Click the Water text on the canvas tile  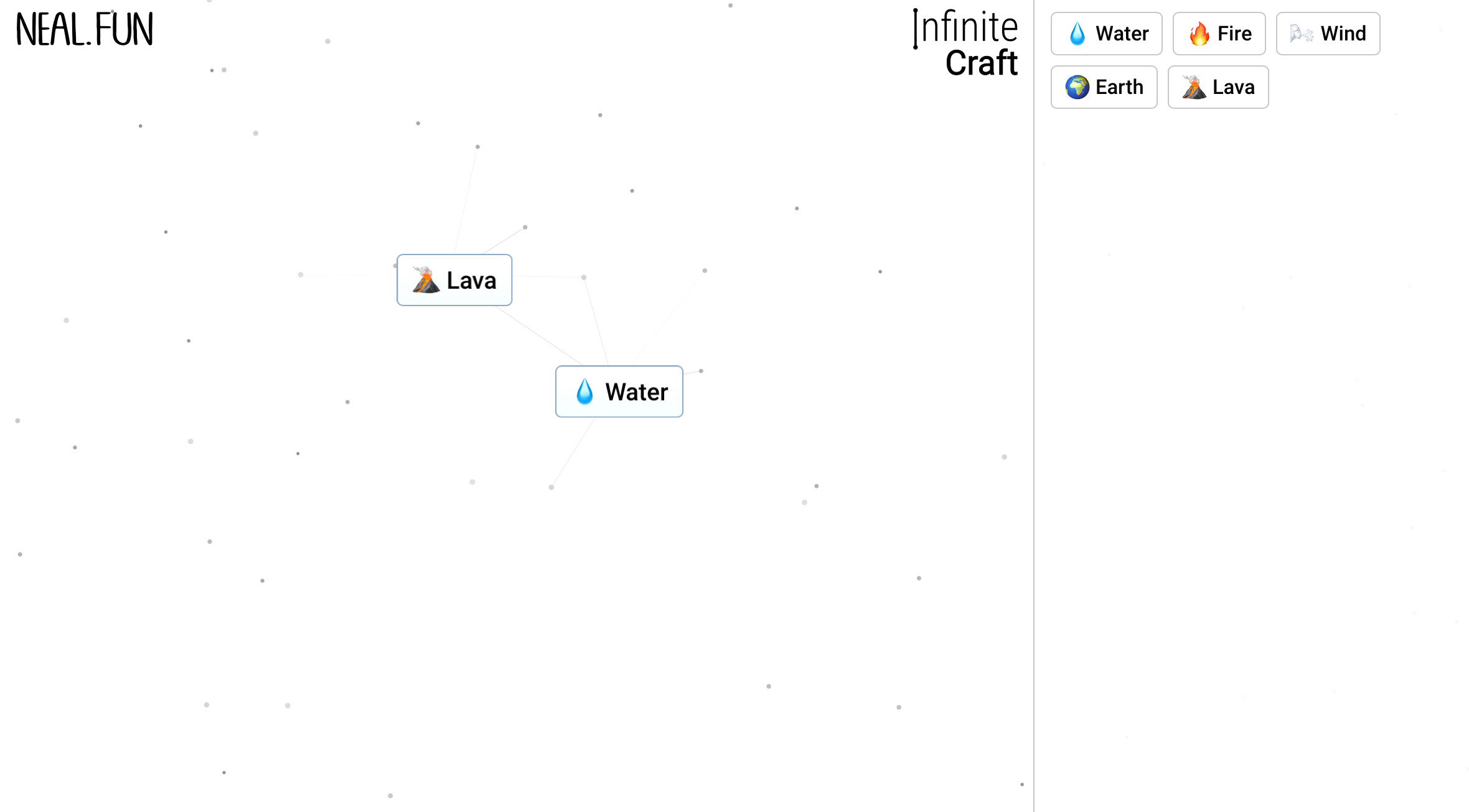636,392
